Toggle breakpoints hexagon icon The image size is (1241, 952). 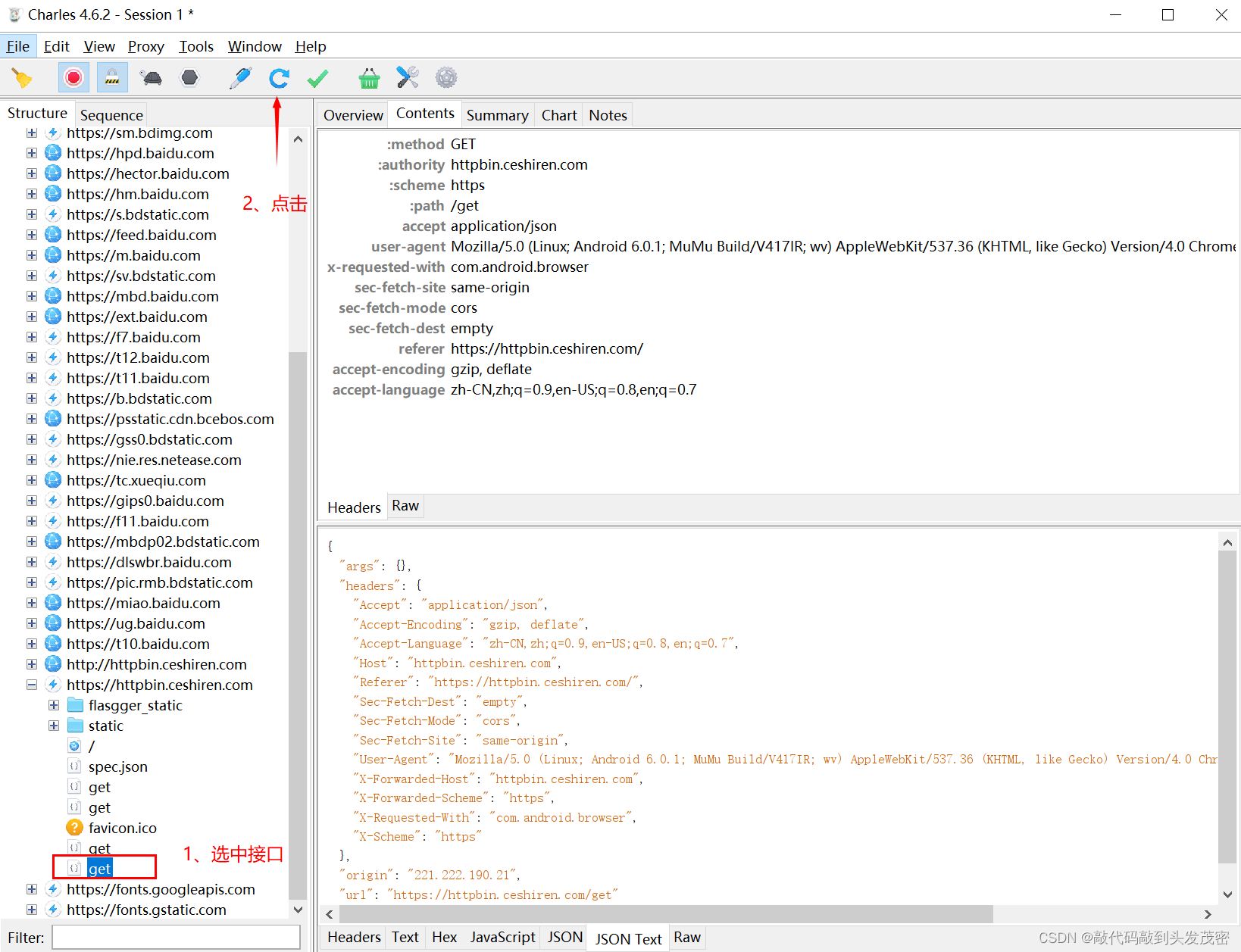(189, 77)
